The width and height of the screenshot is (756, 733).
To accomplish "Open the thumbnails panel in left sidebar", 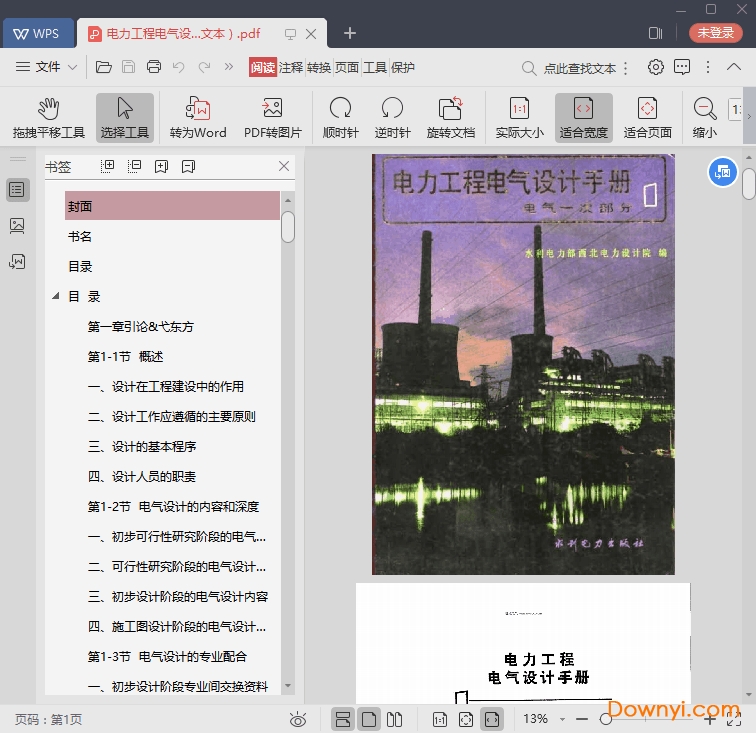I will [17, 225].
